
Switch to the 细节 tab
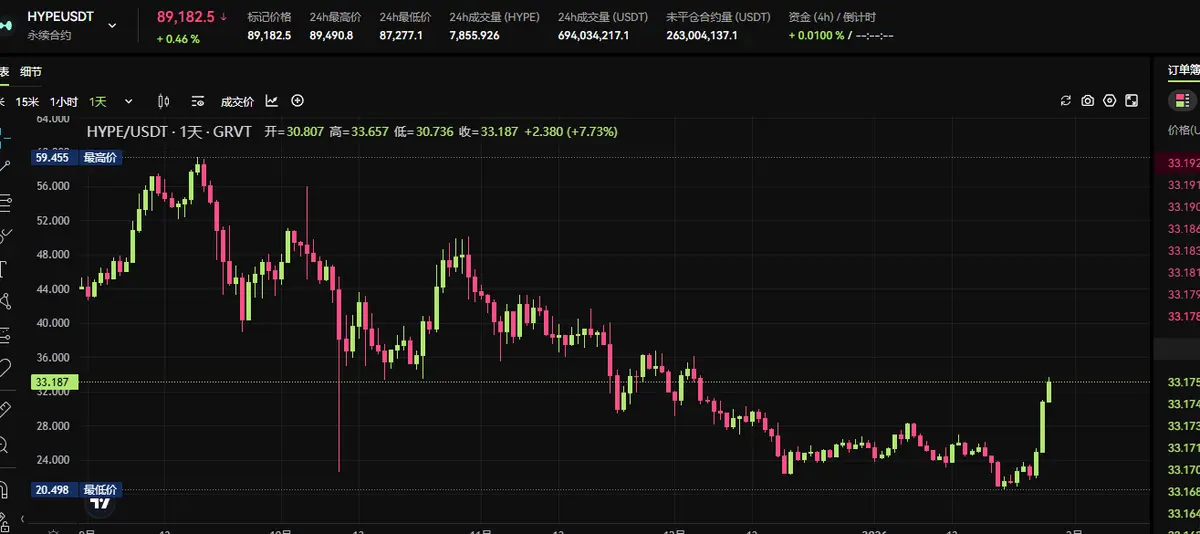31,71
